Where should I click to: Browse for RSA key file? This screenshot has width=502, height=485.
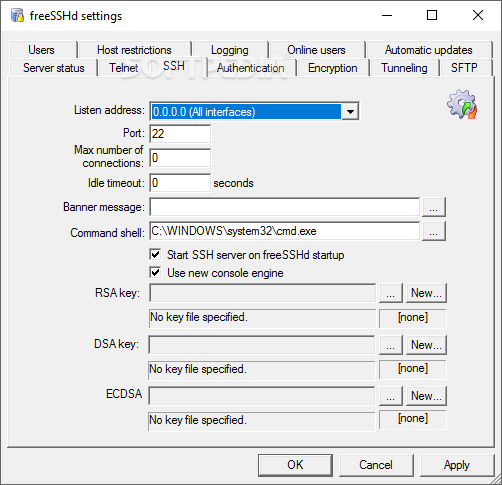coord(391,293)
